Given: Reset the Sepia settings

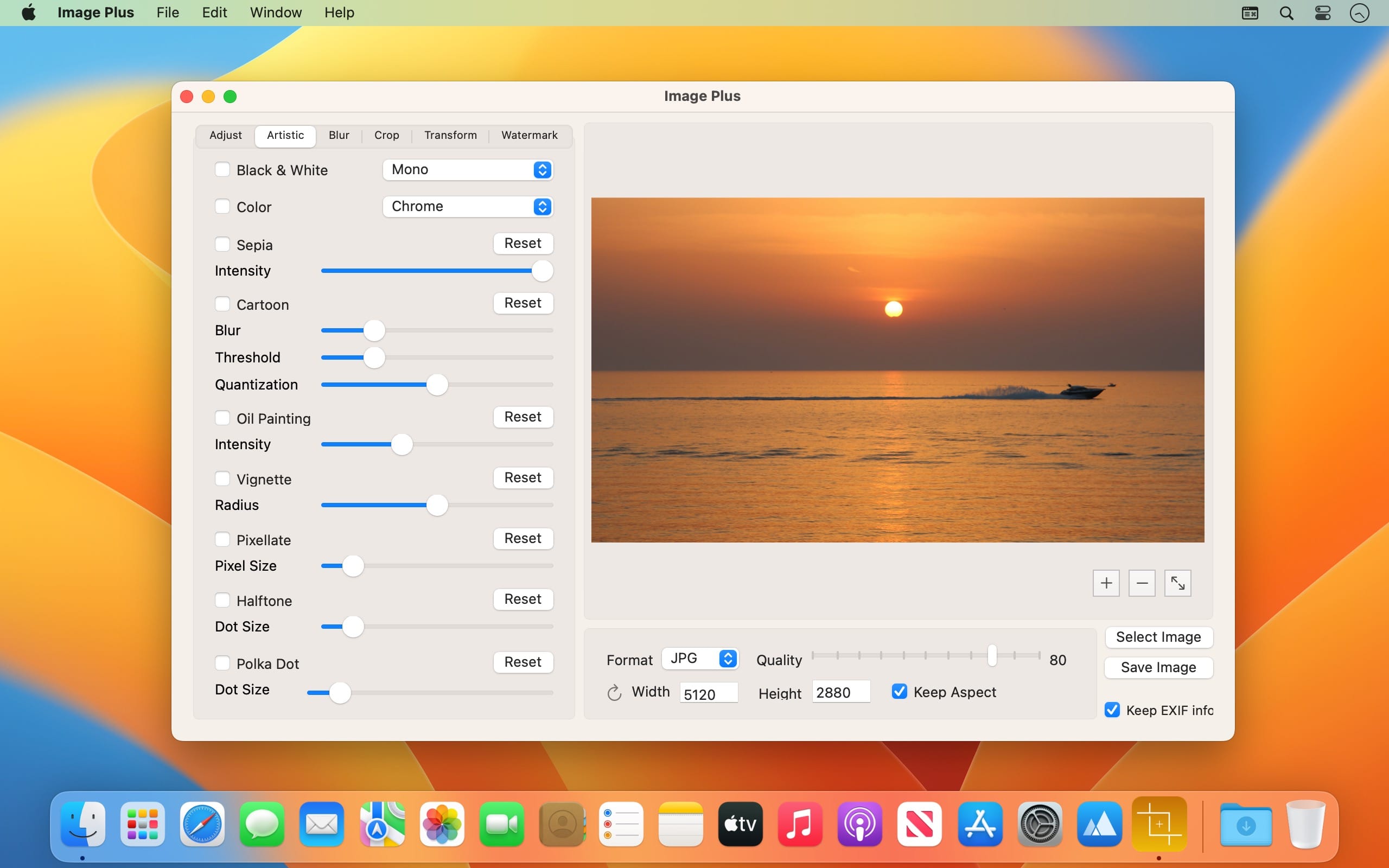Looking at the screenshot, I should pos(523,244).
